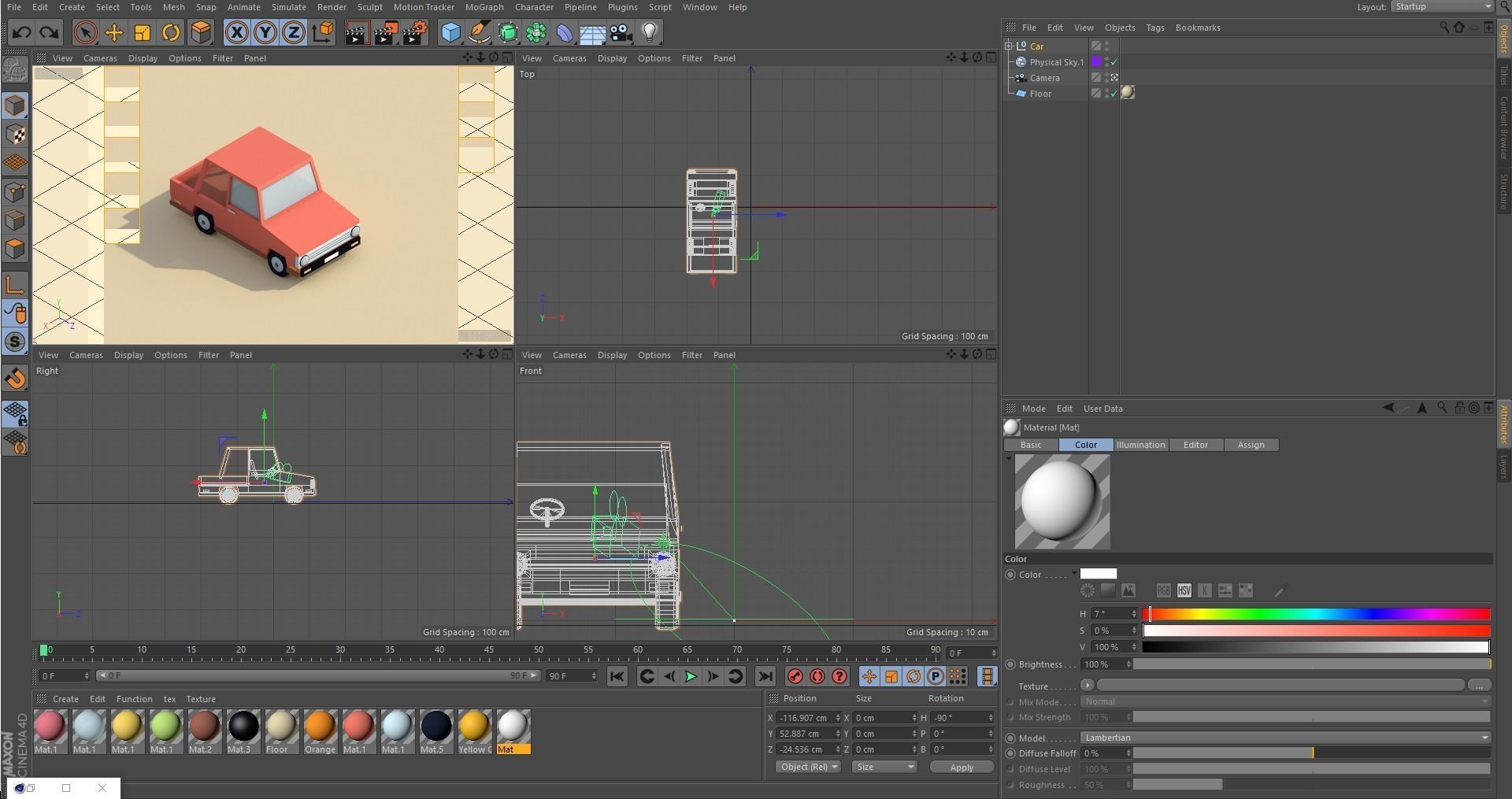Toggle the coordinate system icon
The image size is (1512, 799).
pos(323,32)
